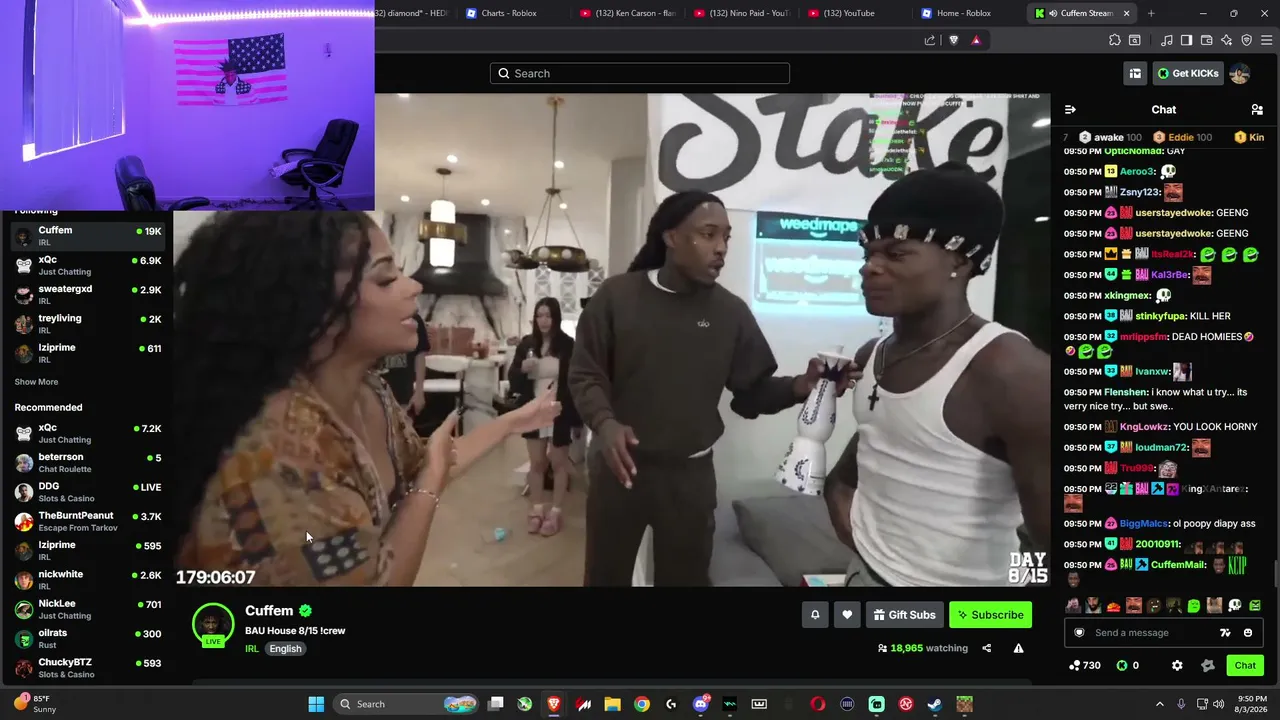Click the English language tag
The image size is (1280, 720).
coord(285,648)
